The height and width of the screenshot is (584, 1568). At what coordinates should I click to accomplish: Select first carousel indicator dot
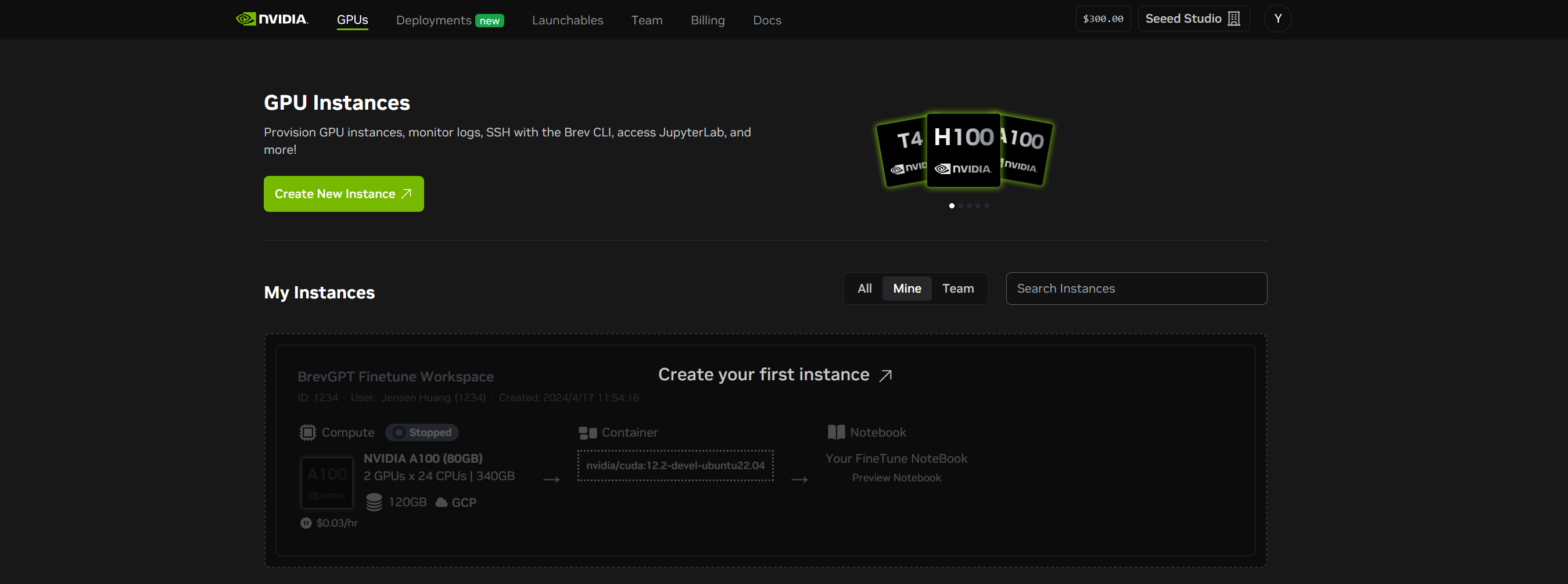pyautogui.click(x=952, y=206)
